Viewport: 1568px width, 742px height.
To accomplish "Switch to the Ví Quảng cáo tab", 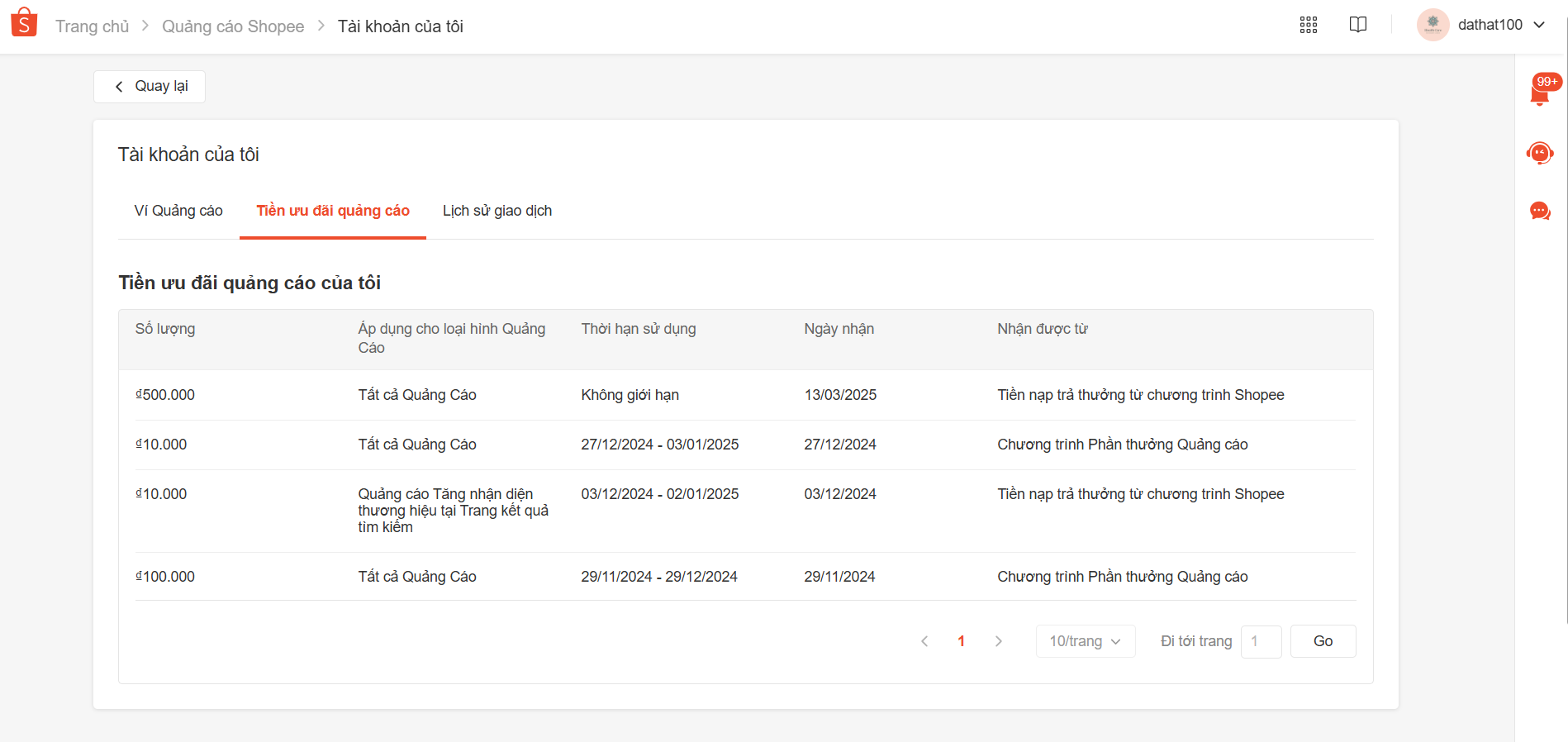I will click(178, 211).
